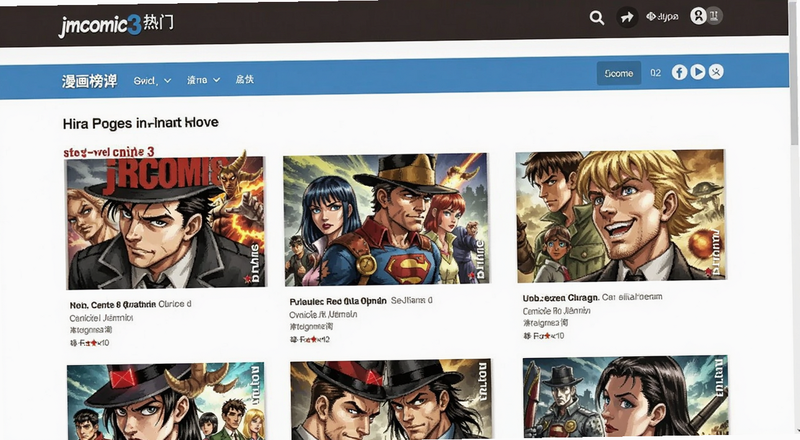
Task: Open search with the magnifier icon
Action: 596,18
